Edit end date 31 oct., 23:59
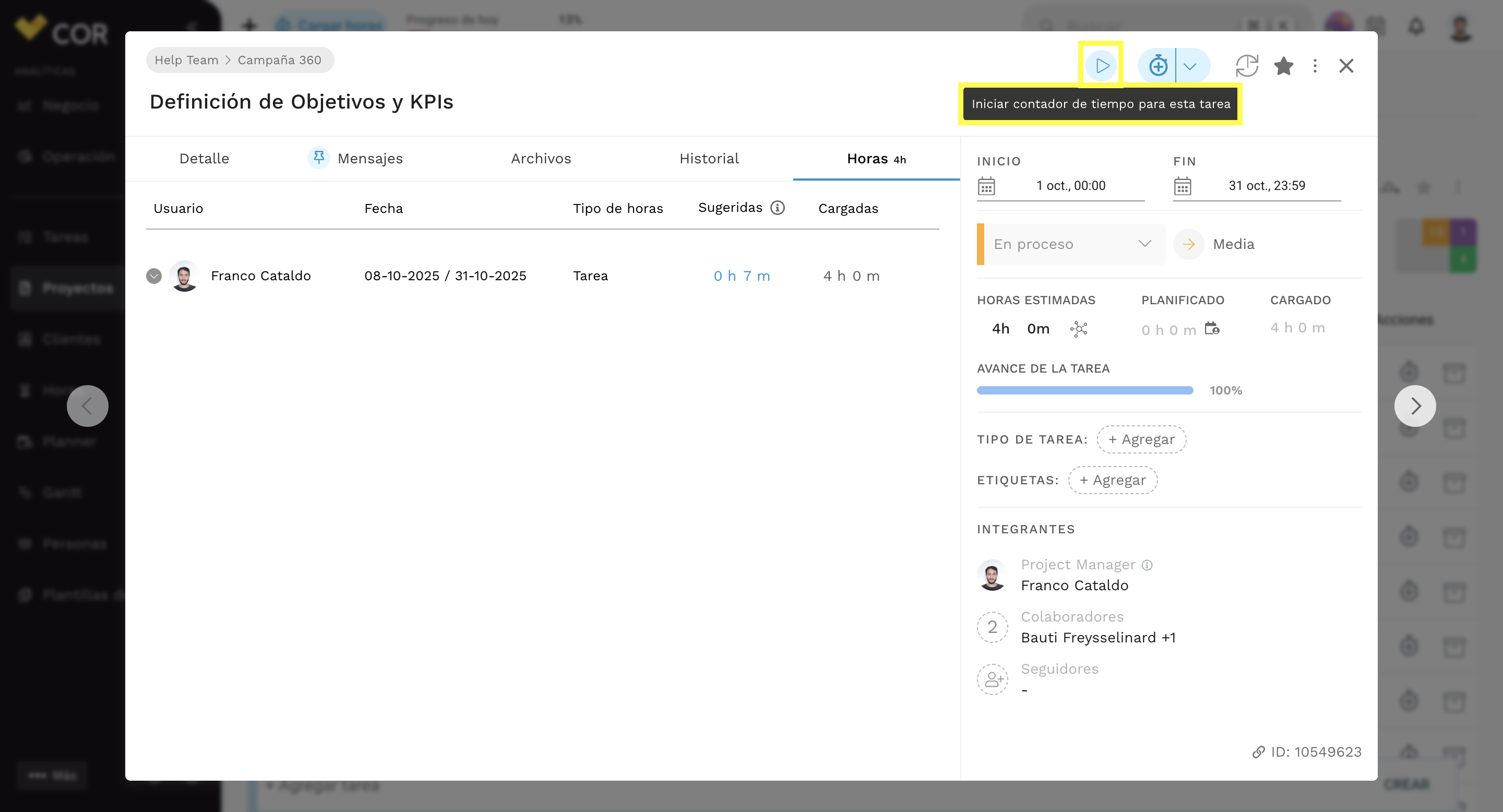1503x812 pixels. 1267,185
